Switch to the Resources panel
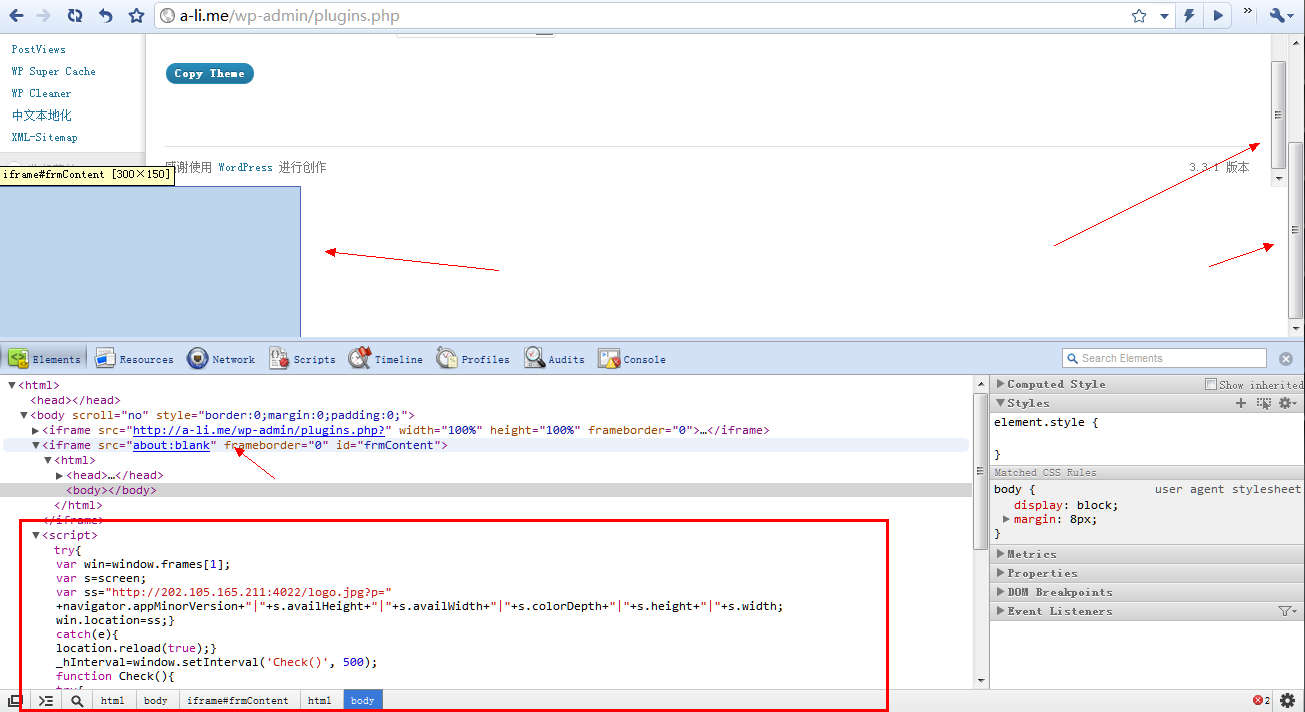This screenshot has height=712, width=1305. pyautogui.click(x=133, y=359)
